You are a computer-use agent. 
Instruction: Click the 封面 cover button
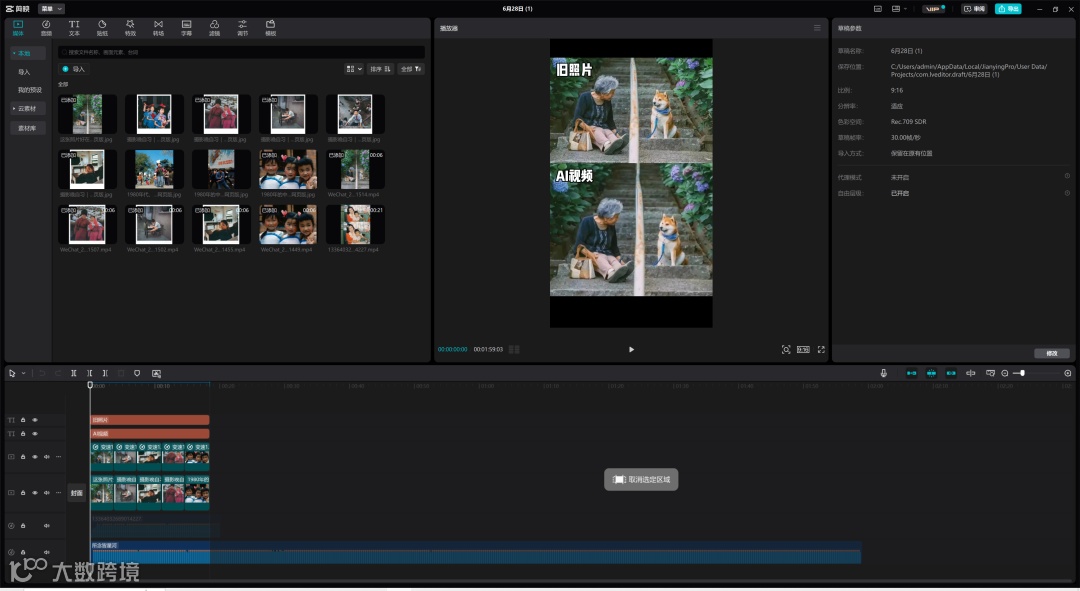pos(76,492)
